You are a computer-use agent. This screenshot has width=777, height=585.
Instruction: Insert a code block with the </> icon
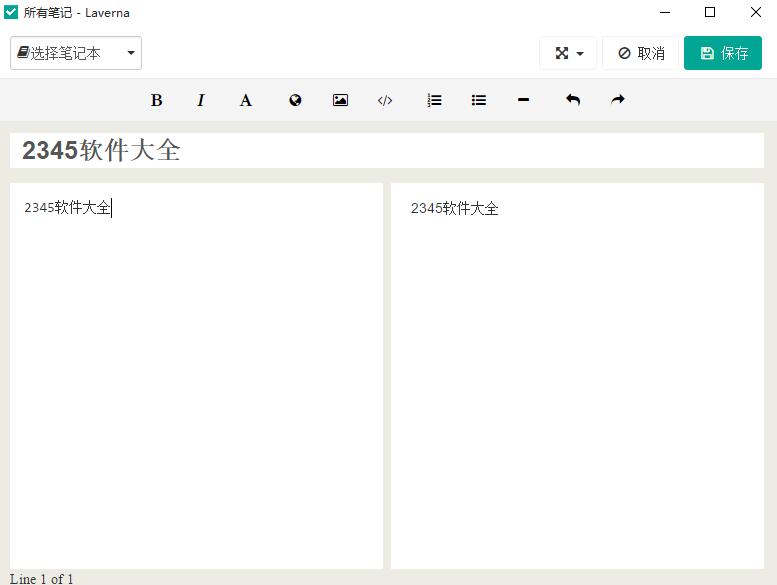[385, 100]
